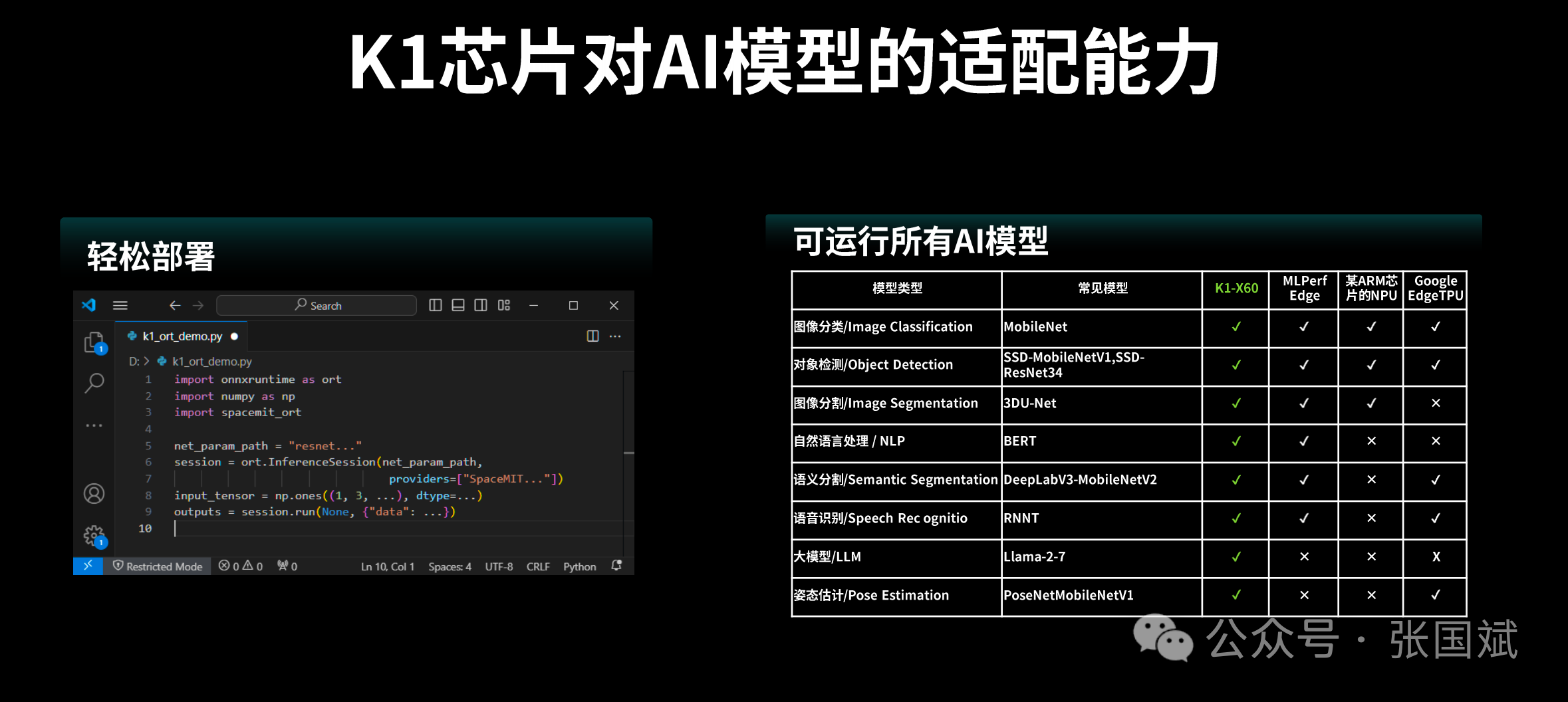Go back with the left arrow
1568x702 pixels.
[x=175, y=305]
